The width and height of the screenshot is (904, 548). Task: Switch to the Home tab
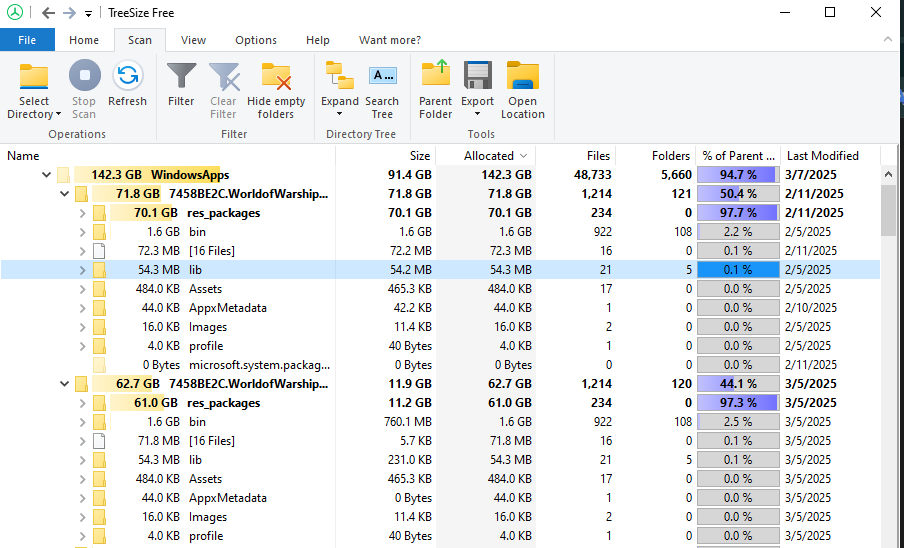tap(84, 40)
